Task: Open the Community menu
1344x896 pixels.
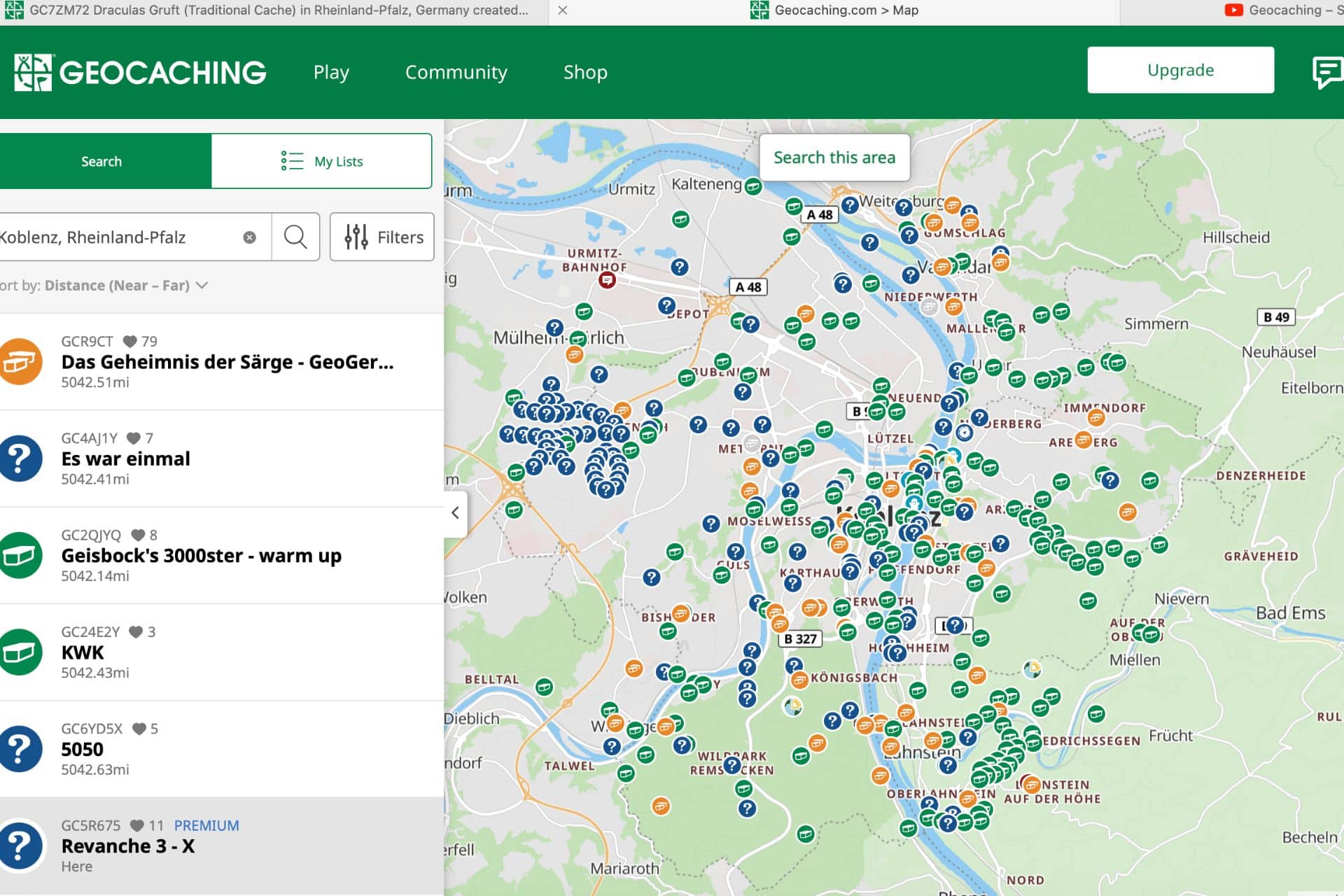Action: (x=456, y=72)
